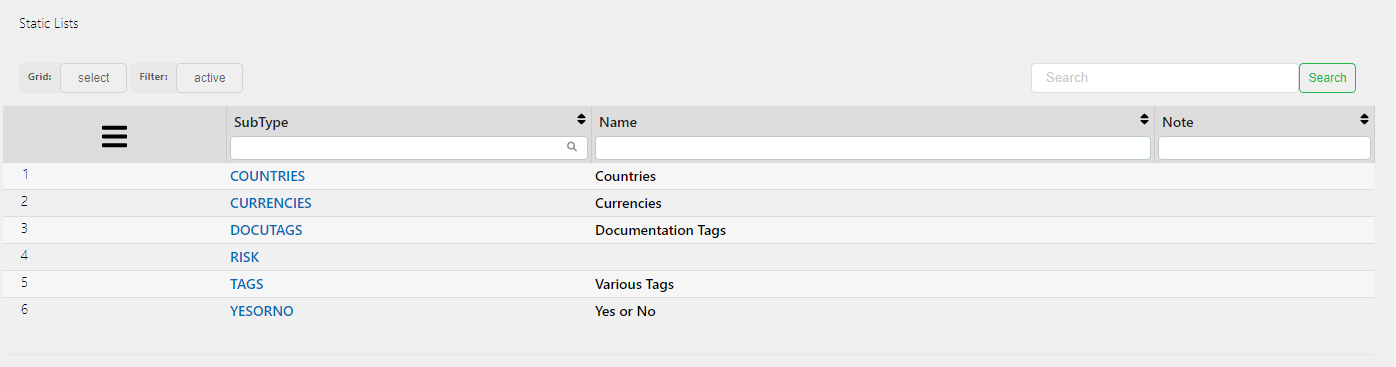Open the hamburger grid menu icon

pos(114,137)
